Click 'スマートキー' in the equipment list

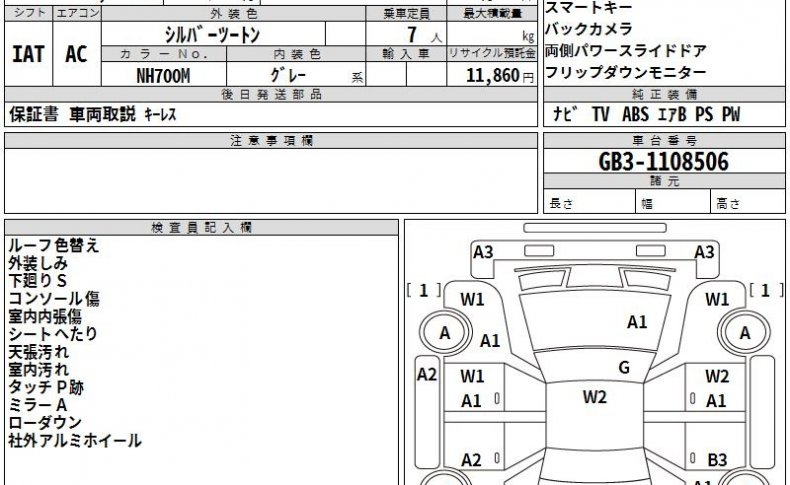(x=588, y=8)
